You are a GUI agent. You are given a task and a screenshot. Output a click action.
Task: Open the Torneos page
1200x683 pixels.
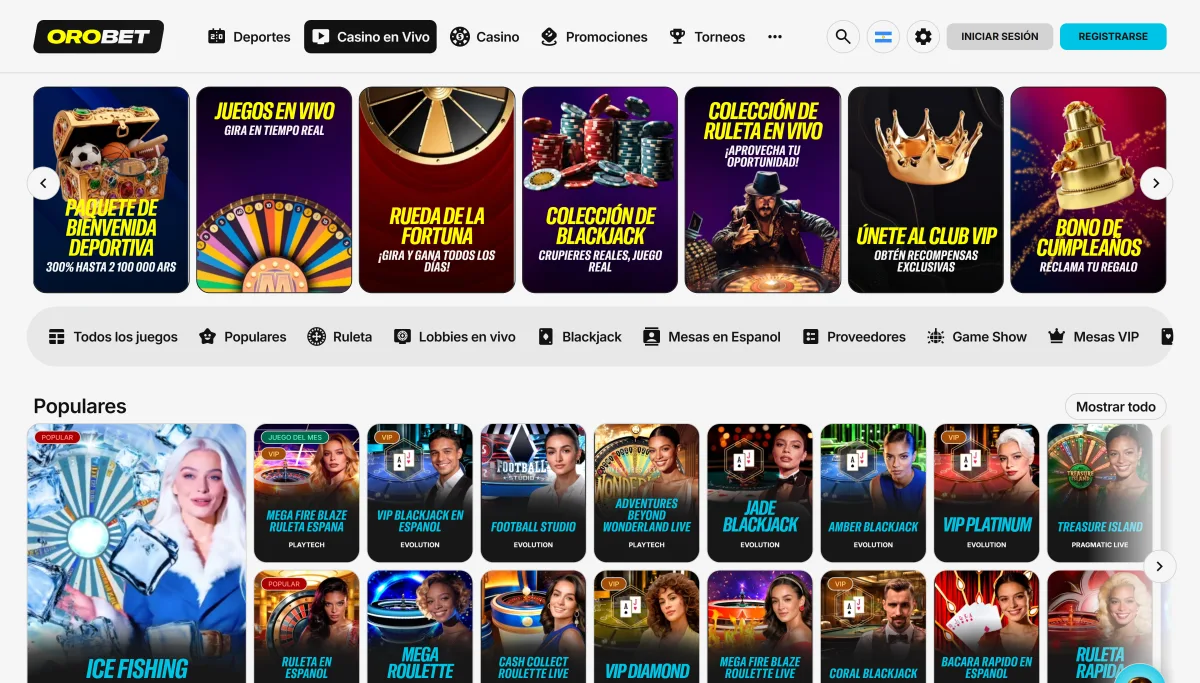707,37
